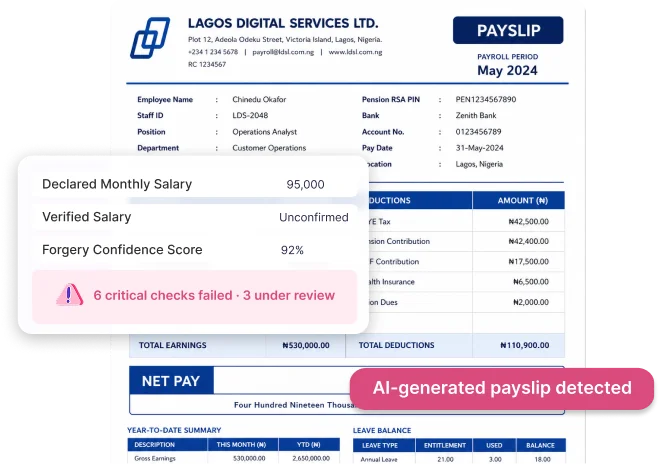The height and width of the screenshot is (464, 659).
Task: Click the department Customer Operations
Action: point(269,148)
